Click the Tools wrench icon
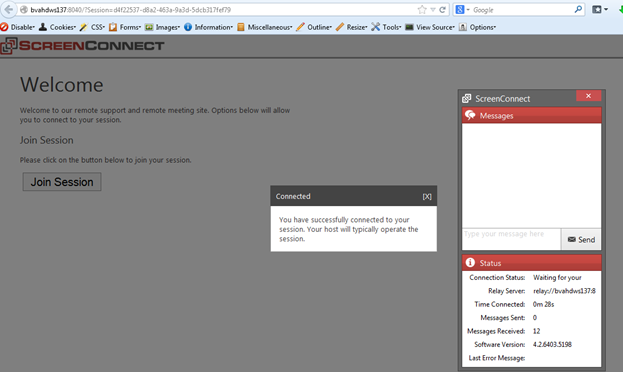623x372 pixels. pyautogui.click(x=375, y=27)
